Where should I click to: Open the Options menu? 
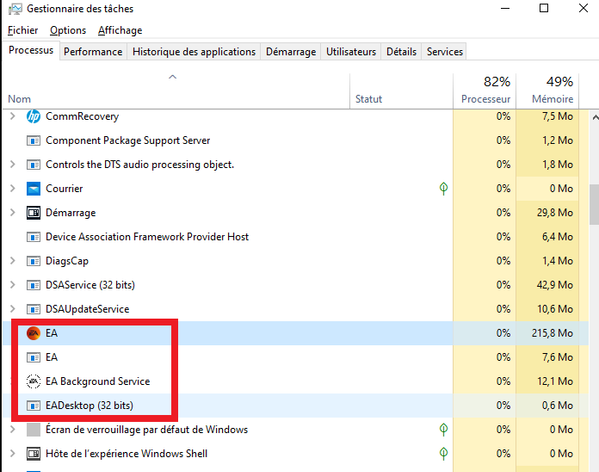tap(68, 30)
